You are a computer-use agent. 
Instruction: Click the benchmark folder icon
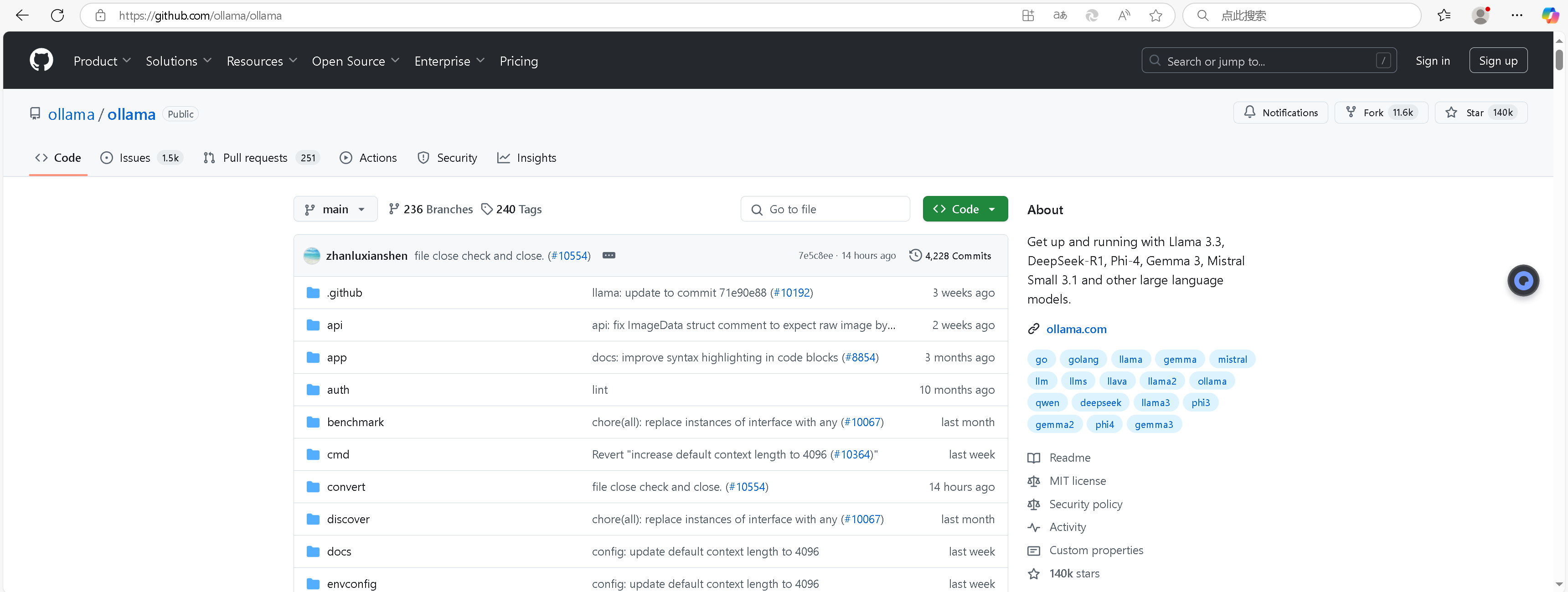click(x=313, y=422)
